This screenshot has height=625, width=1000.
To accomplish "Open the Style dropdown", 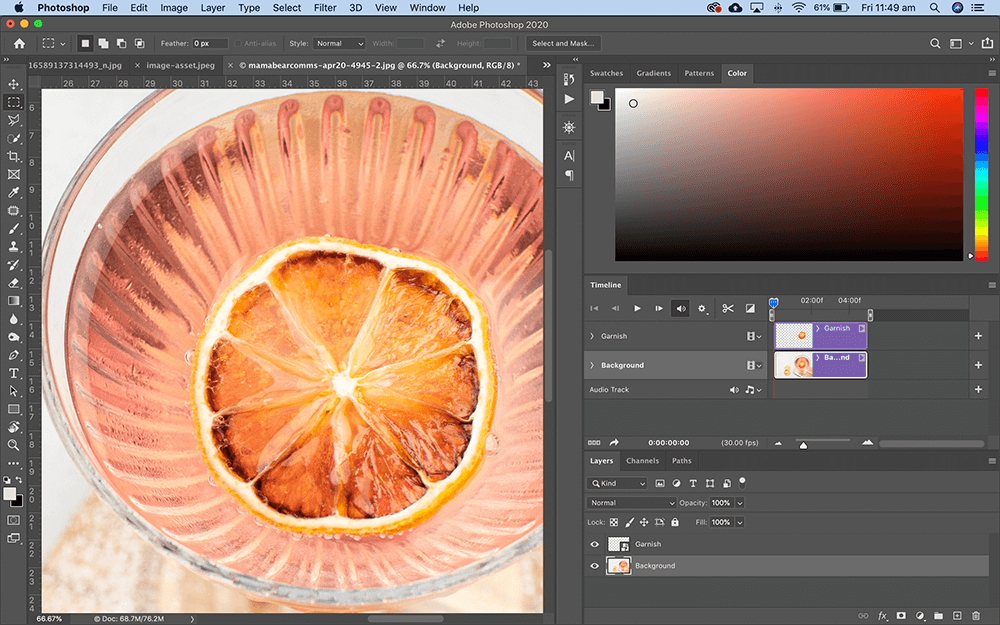I will point(339,43).
